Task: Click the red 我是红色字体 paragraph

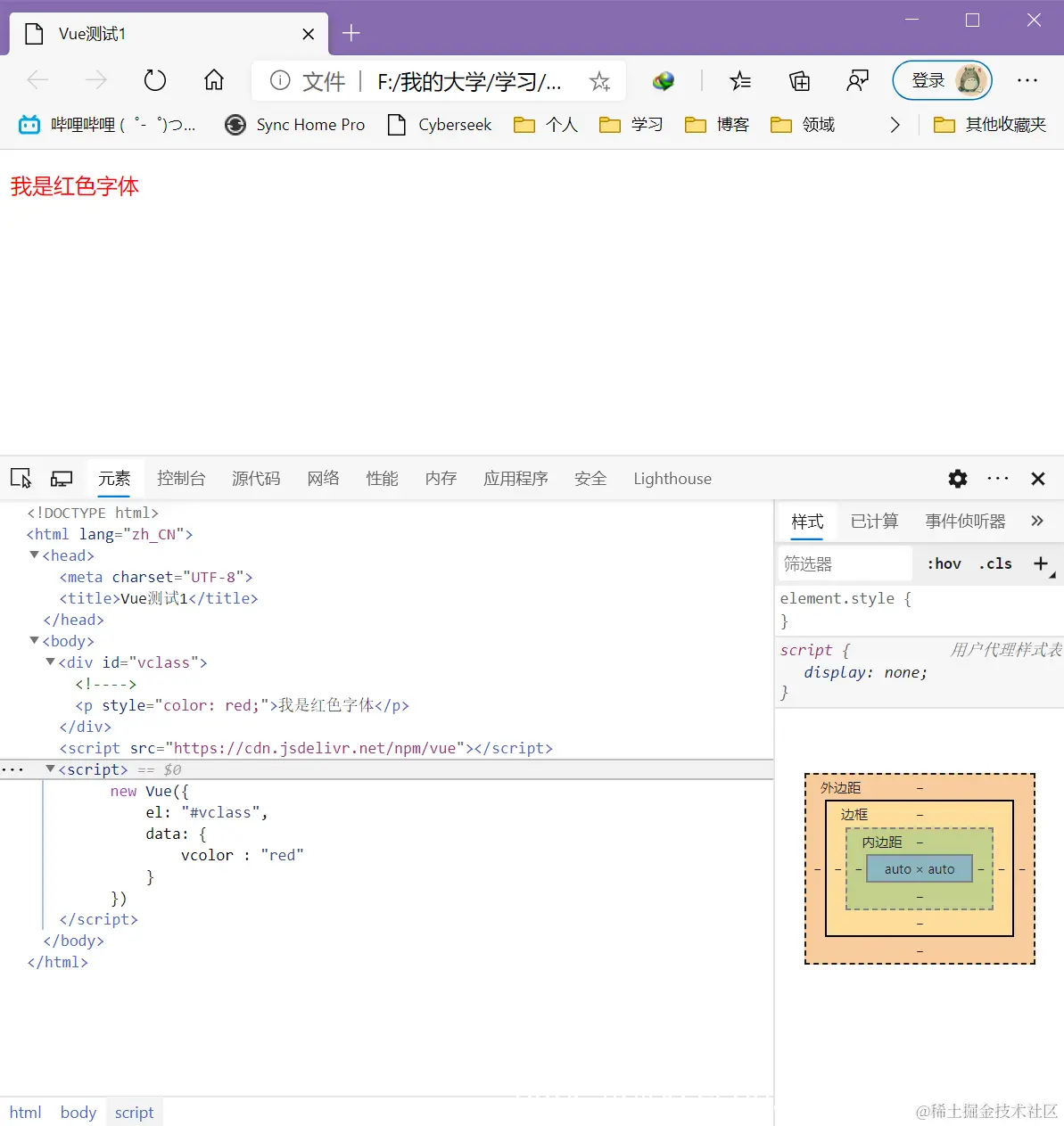Action: tap(74, 186)
